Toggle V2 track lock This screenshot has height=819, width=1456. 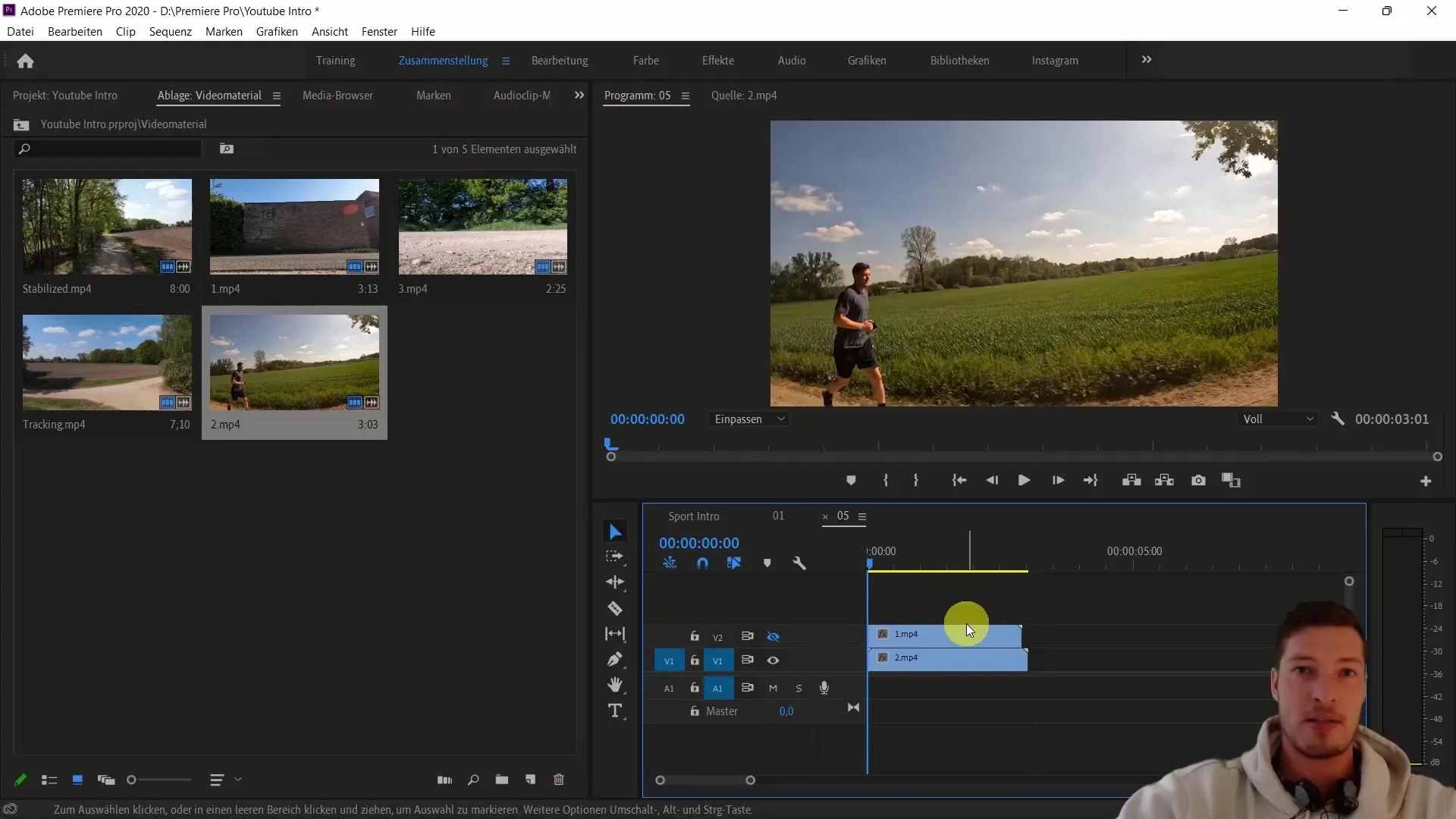pos(695,636)
